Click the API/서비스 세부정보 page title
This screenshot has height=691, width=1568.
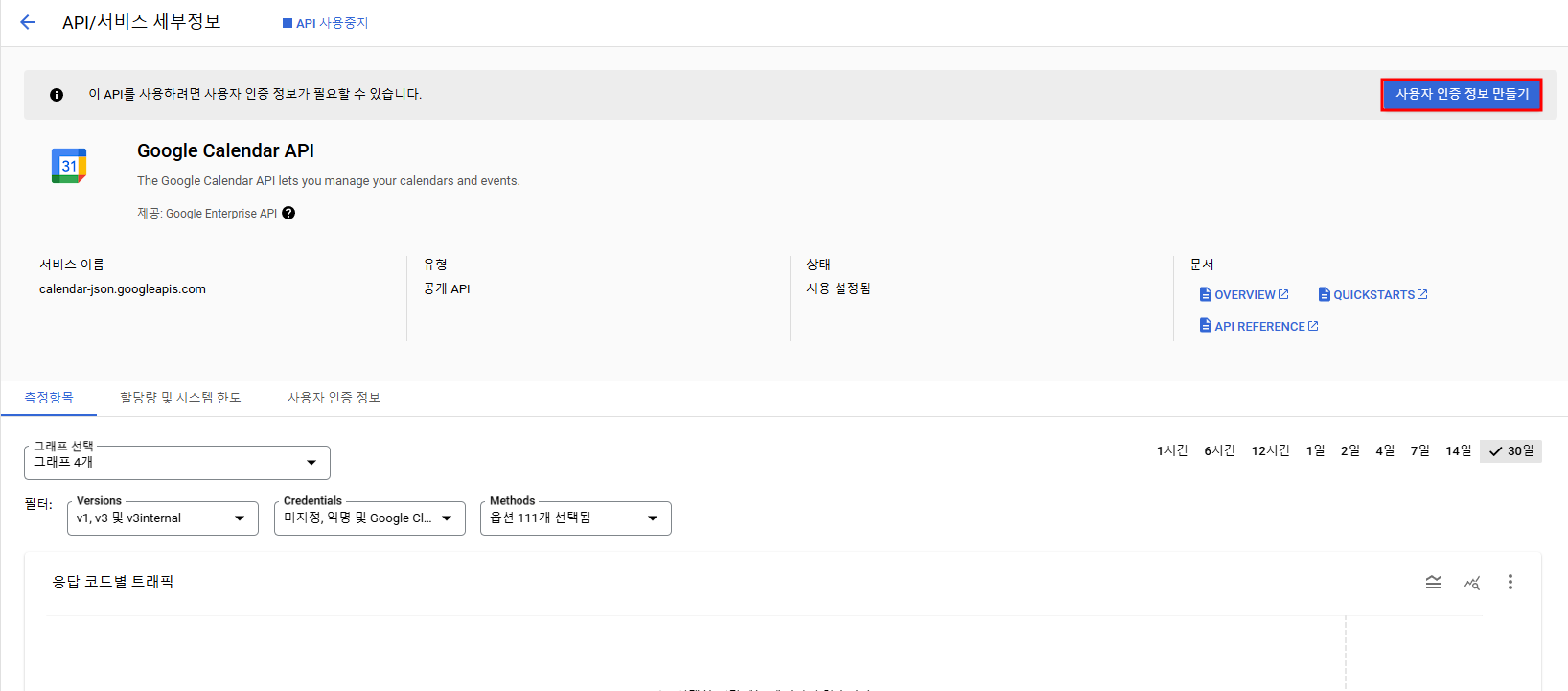tap(142, 22)
